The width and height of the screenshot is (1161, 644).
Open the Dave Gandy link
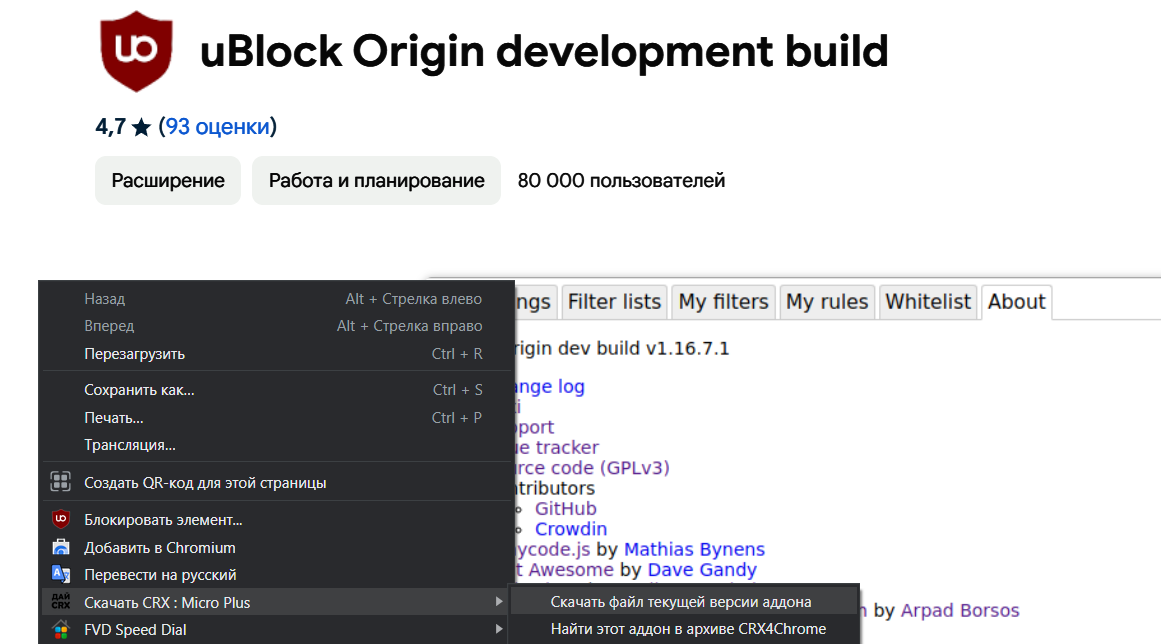[x=702, y=570]
